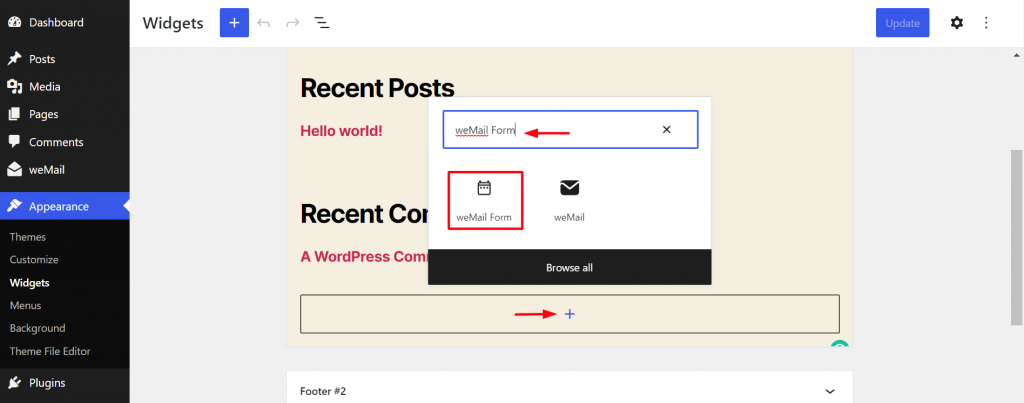1024x403 pixels.
Task: Go to Theme File Editor submenu
Action: click(x=50, y=351)
